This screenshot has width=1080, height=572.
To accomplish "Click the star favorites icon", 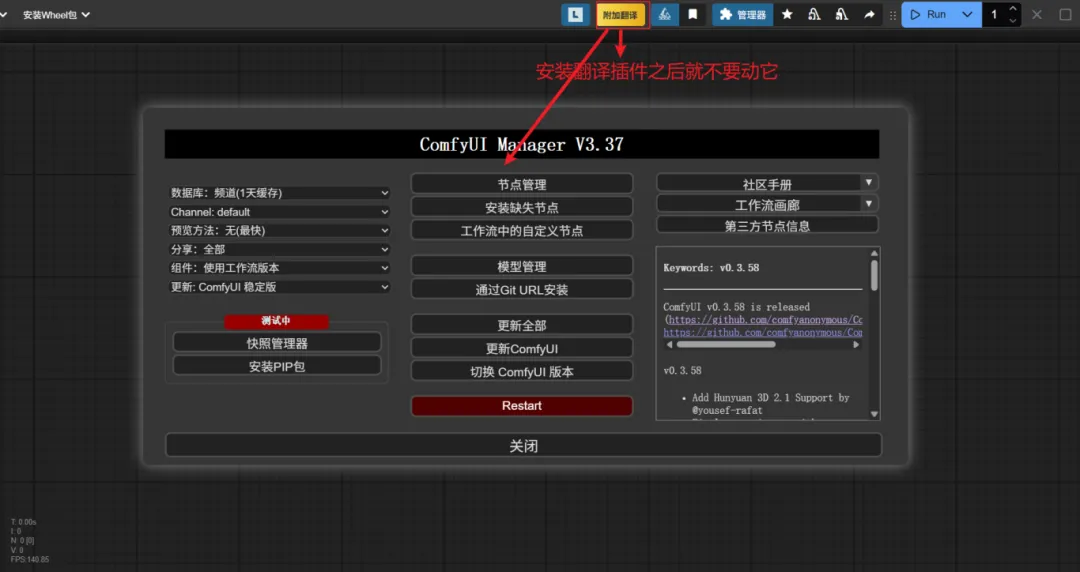I will pos(787,14).
